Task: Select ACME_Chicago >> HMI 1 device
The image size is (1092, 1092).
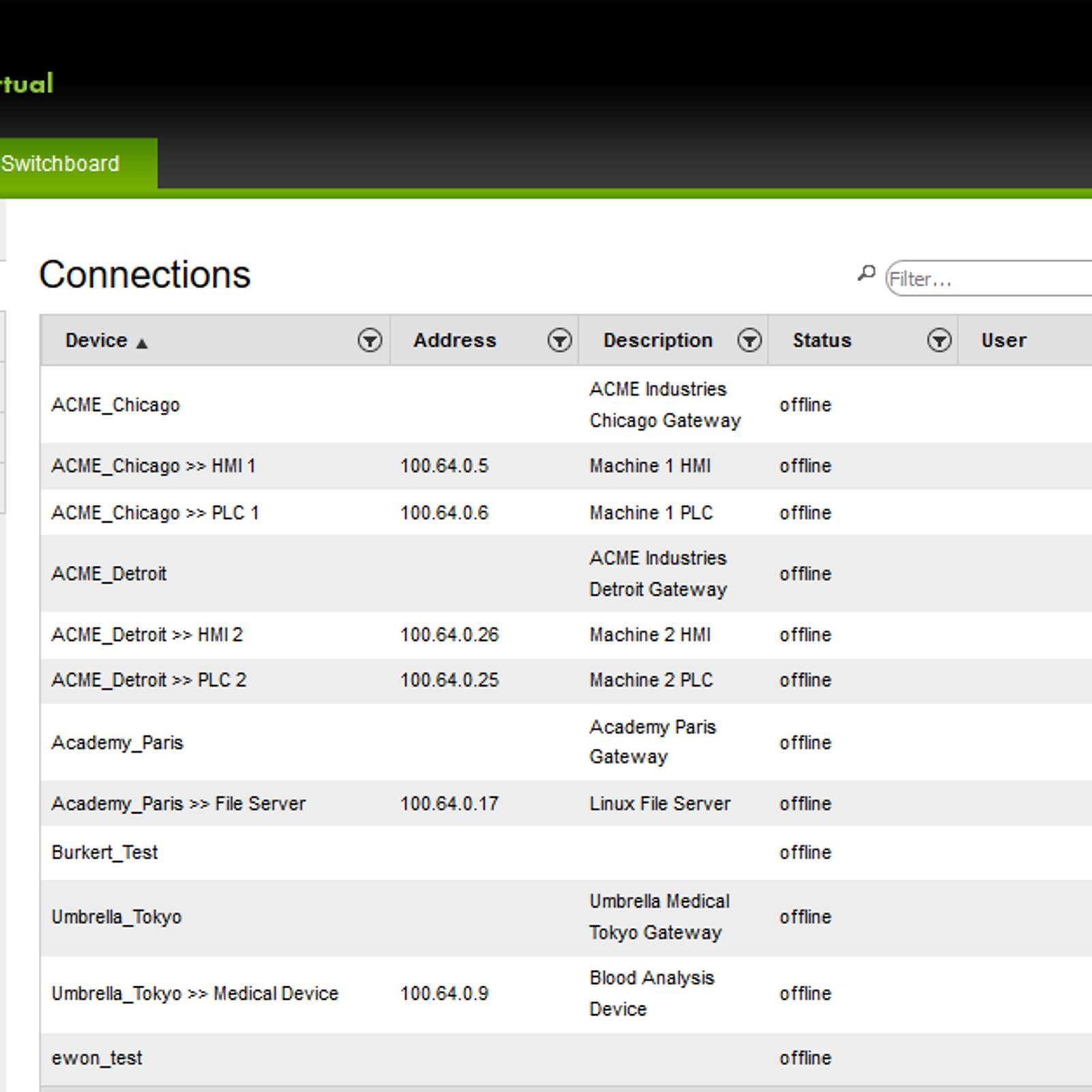Action: click(x=154, y=465)
